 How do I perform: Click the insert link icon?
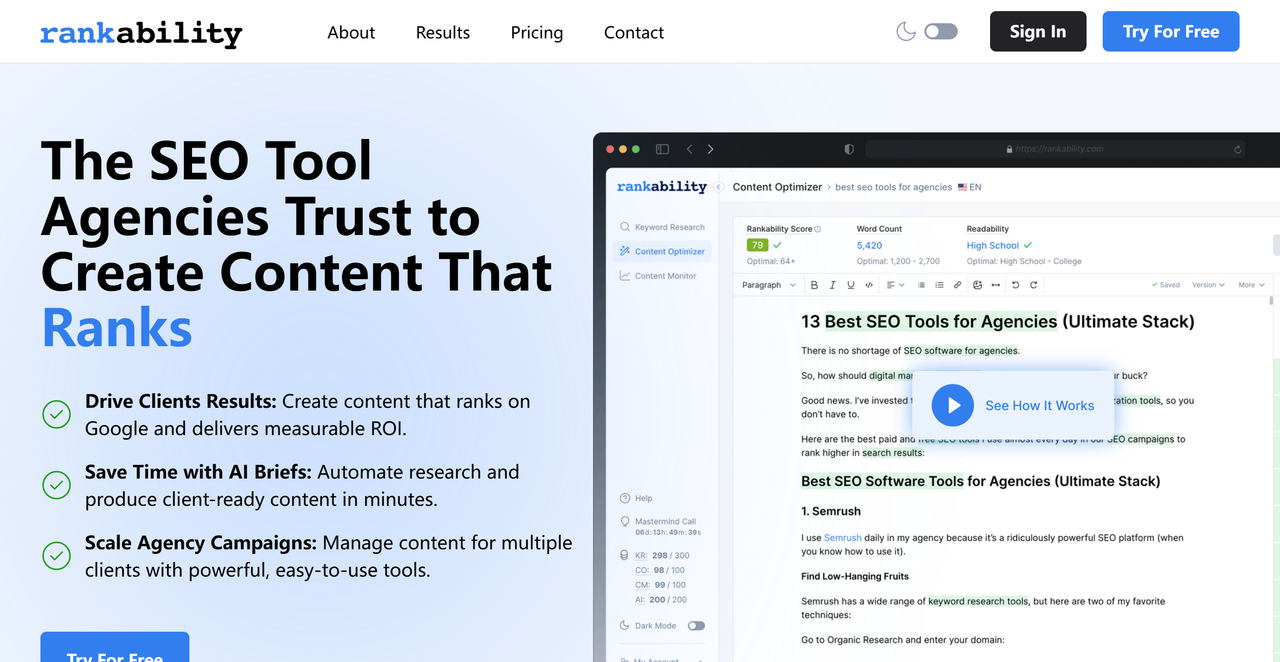(957, 285)
